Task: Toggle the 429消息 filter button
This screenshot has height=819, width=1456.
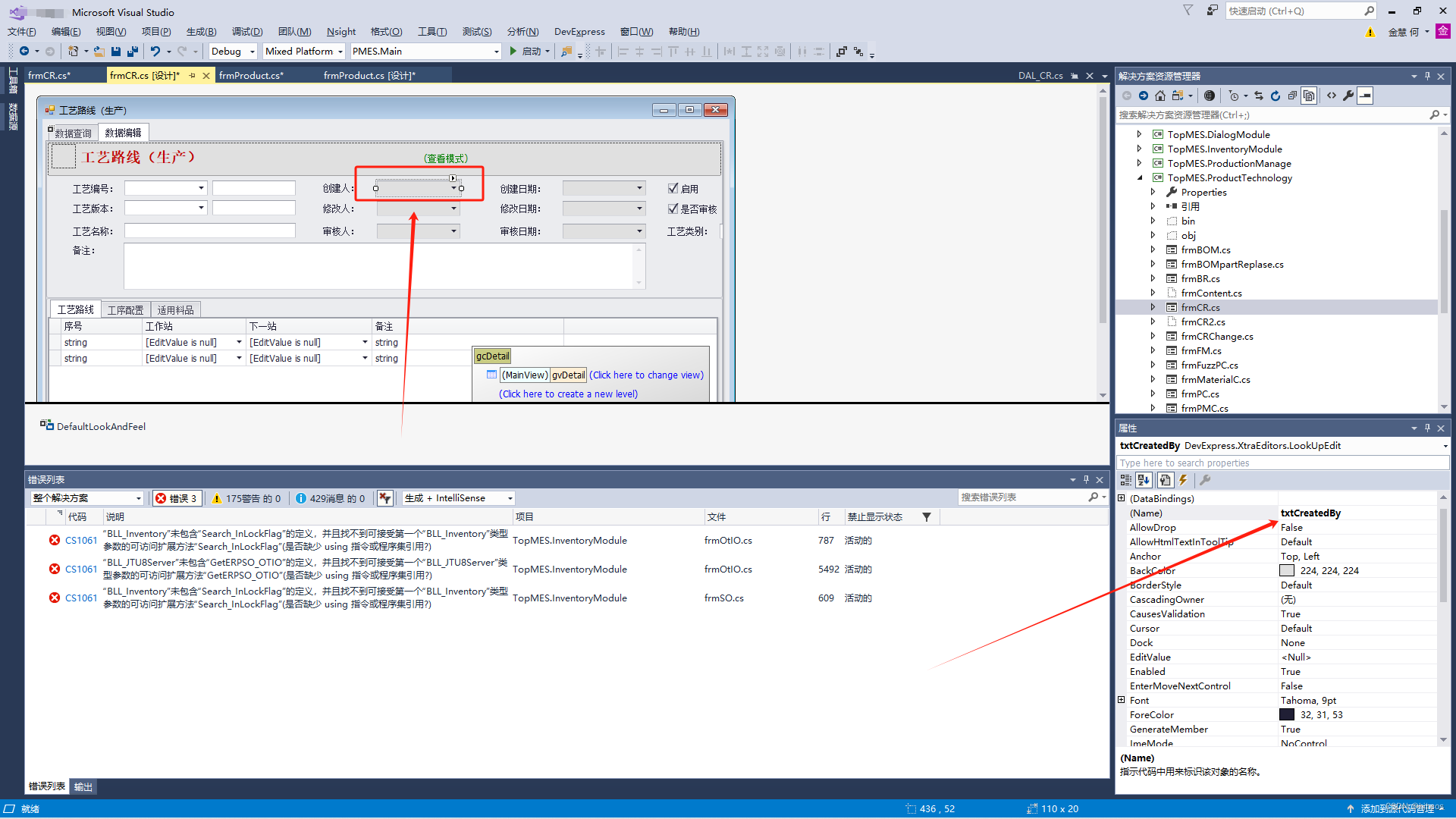Action: point(330,498)
